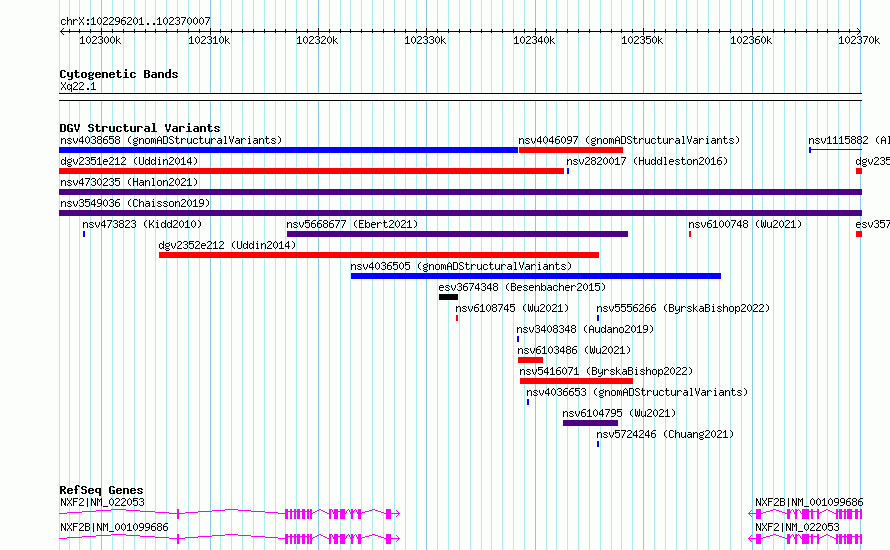The width and height of the screenshot is (890, 550).
Task: Click the 102330k ruler tick label
Action: 425,40
